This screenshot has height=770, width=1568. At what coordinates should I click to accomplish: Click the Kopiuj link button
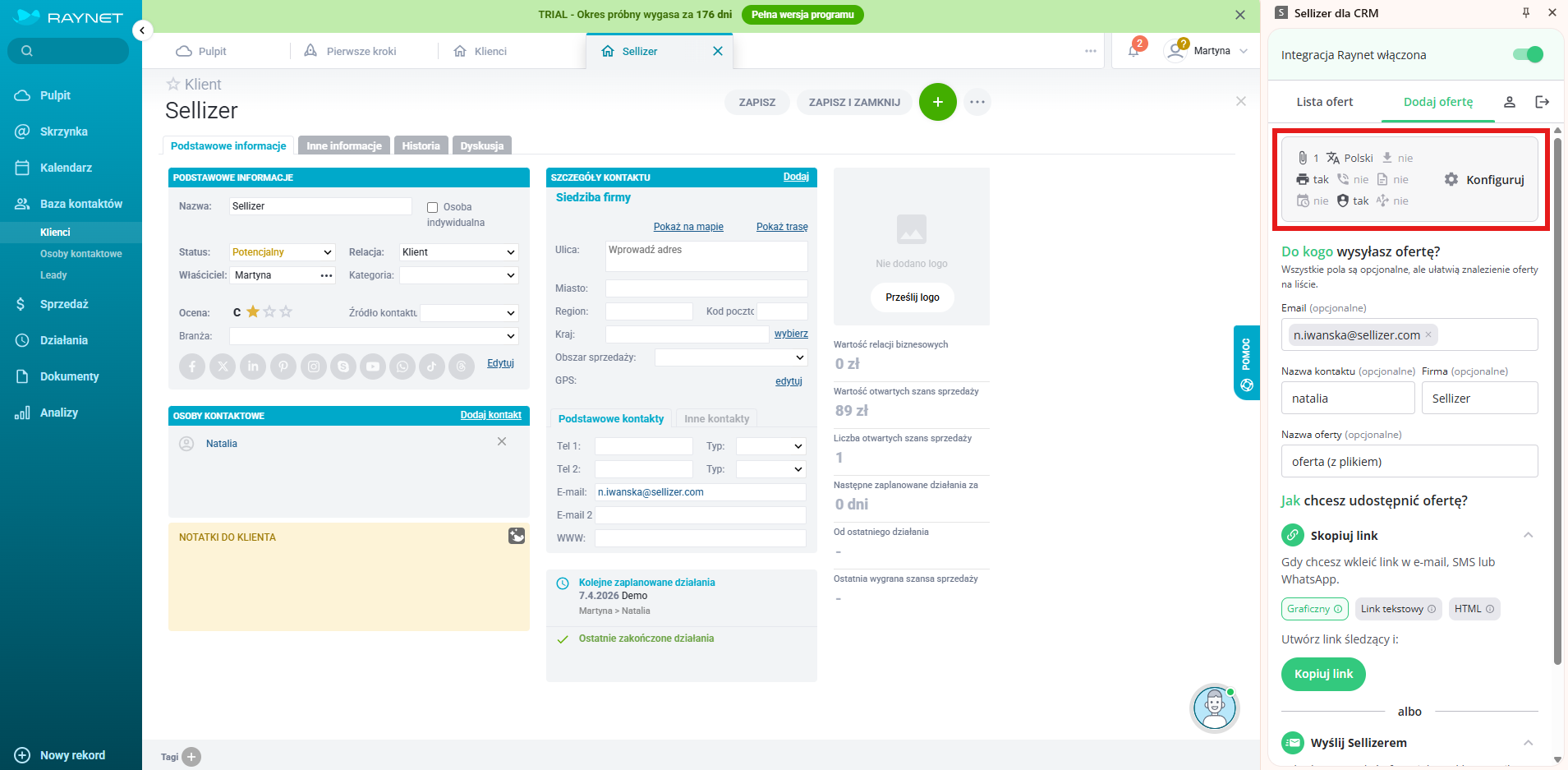pyautogui.click(x=1323, y=674)
